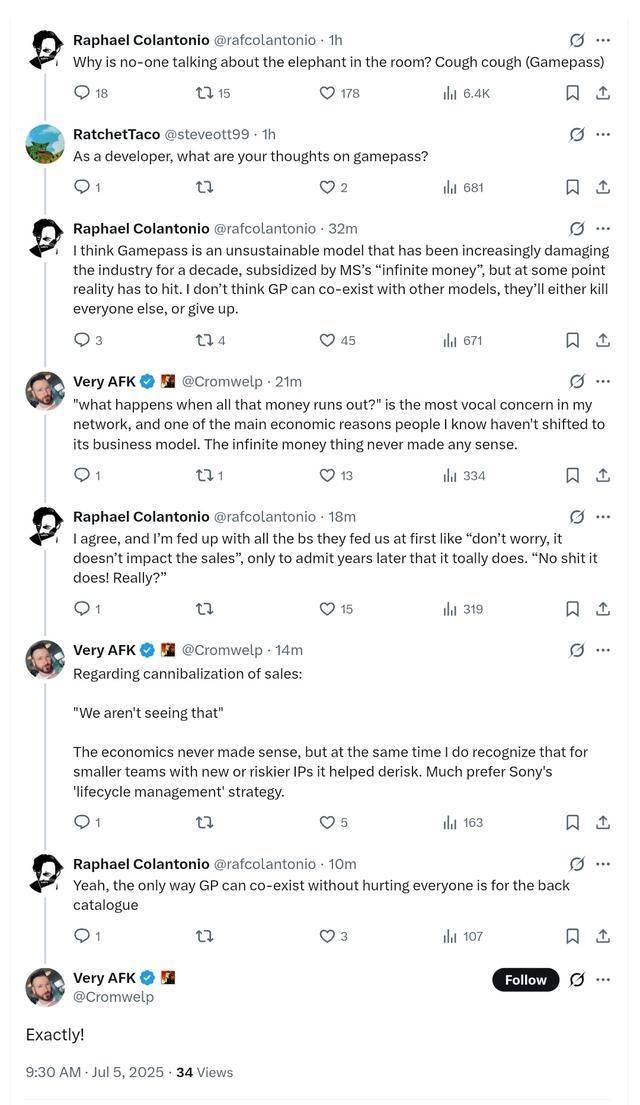Open the @steveott99 profile handle
This screenshot has width=640, height=1105.
207,134
